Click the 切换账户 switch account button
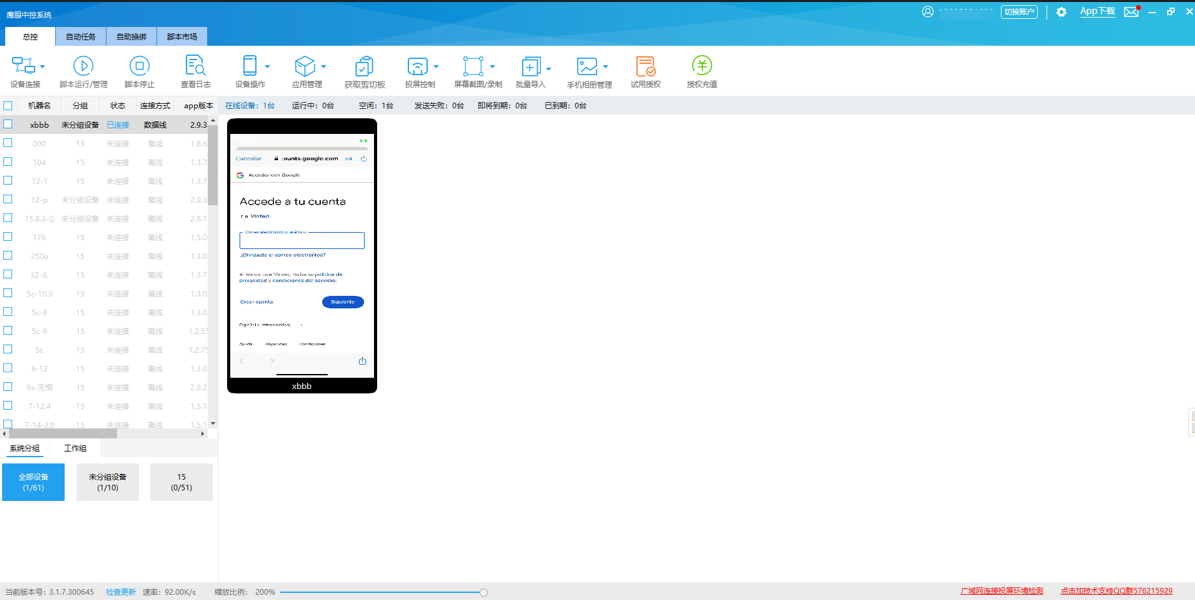 (x=1019, y=11)
